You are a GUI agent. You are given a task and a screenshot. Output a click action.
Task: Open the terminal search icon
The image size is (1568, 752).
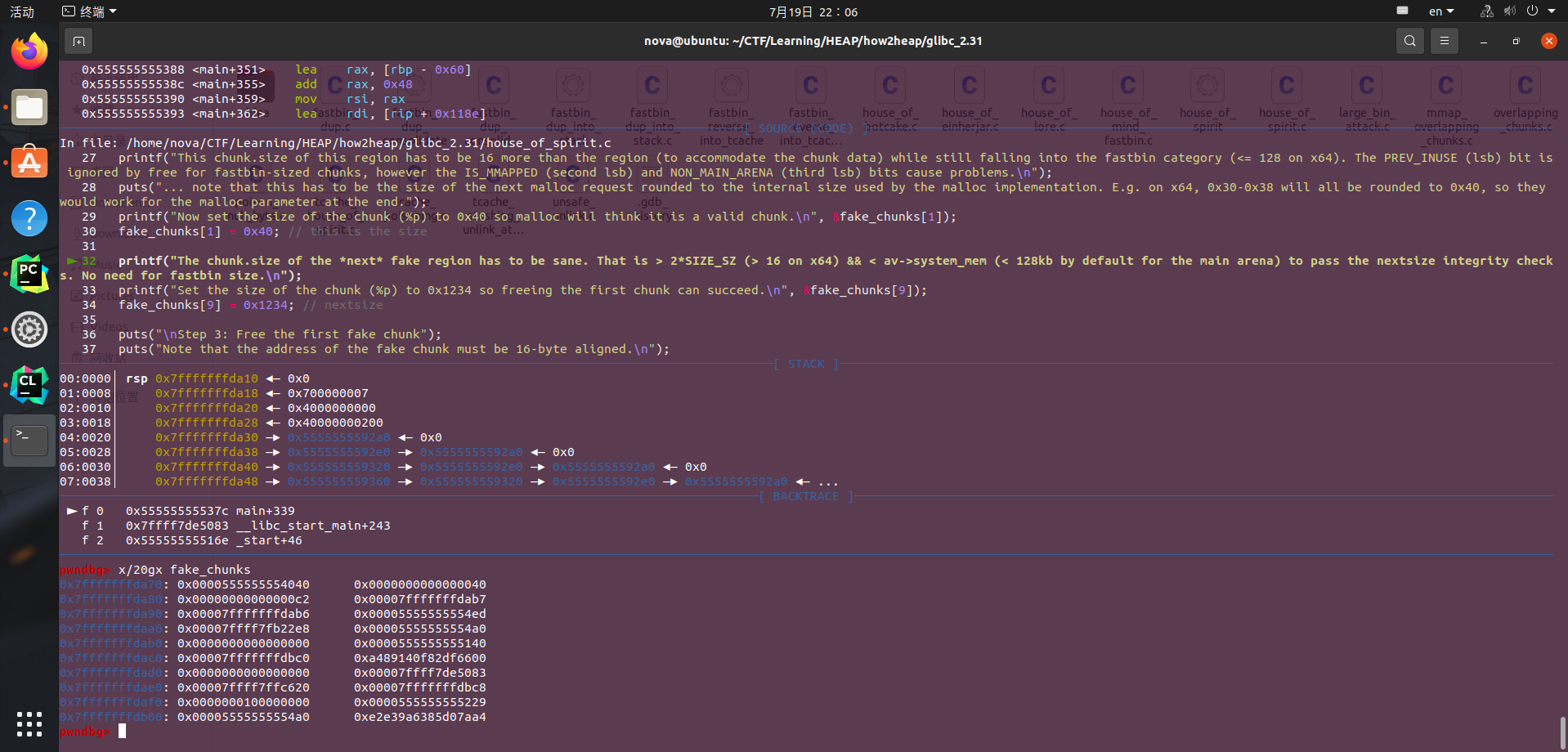coord(1409,41)
